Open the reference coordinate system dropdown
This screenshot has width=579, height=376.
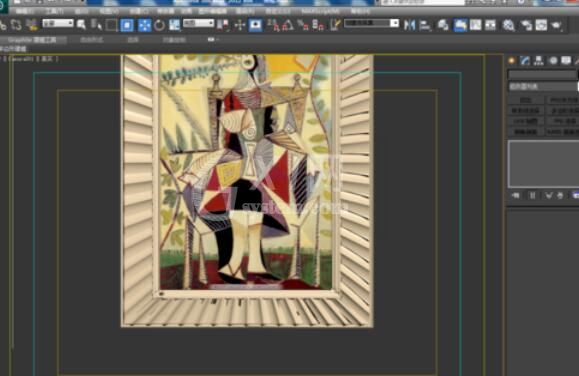pos(199,23)
